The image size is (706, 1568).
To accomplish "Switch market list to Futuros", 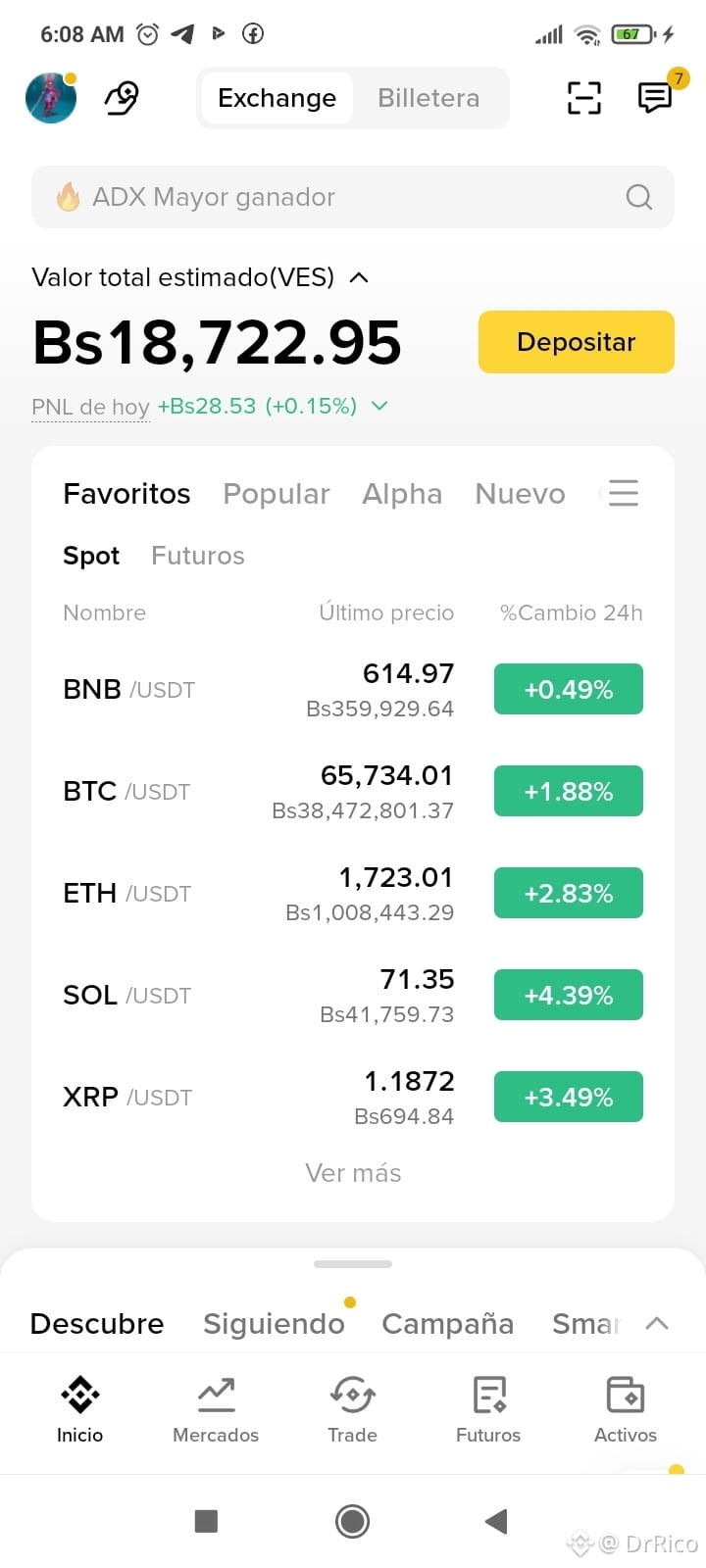I will click(198, 556).
